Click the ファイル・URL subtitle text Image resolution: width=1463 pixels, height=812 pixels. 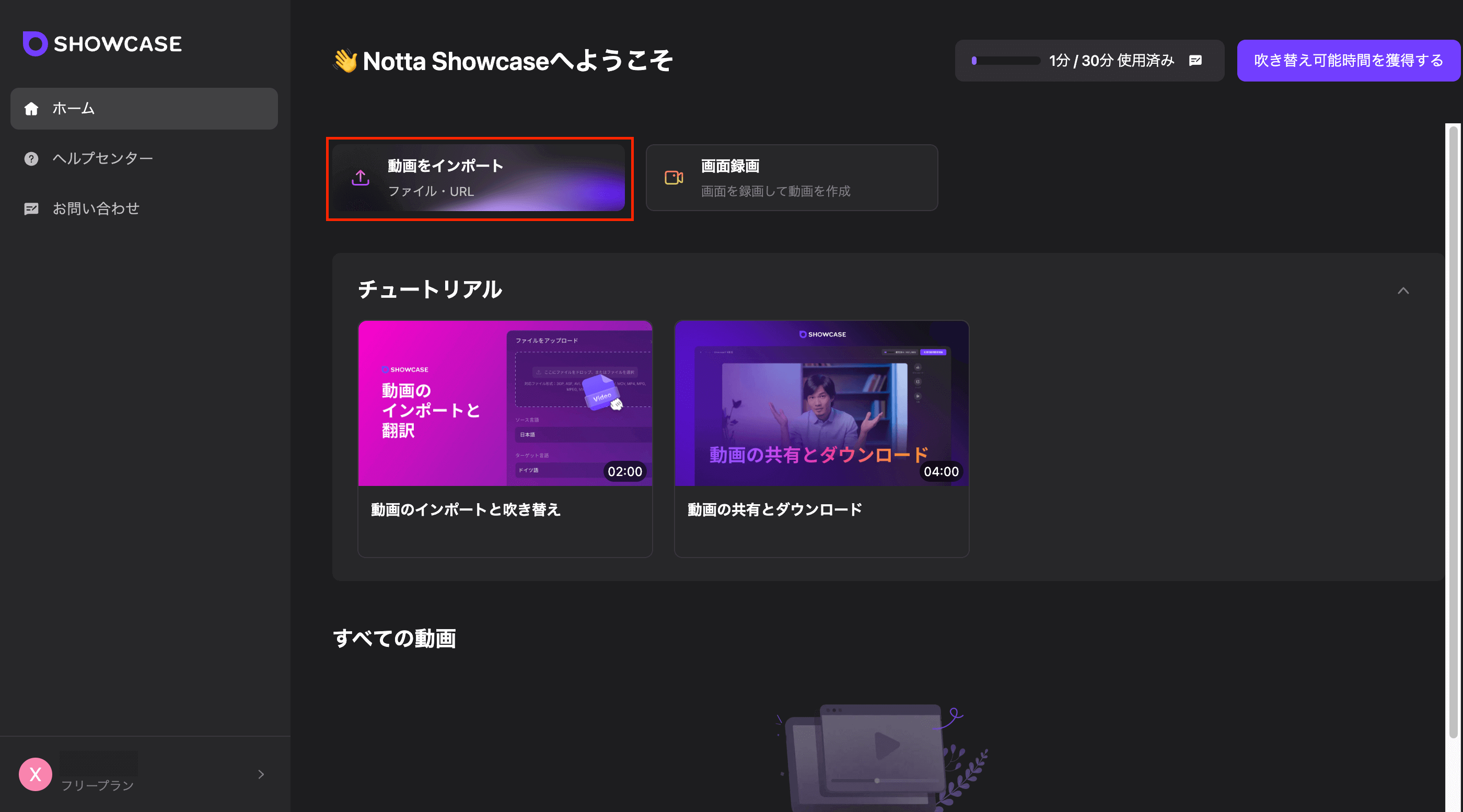coord(431,191)
